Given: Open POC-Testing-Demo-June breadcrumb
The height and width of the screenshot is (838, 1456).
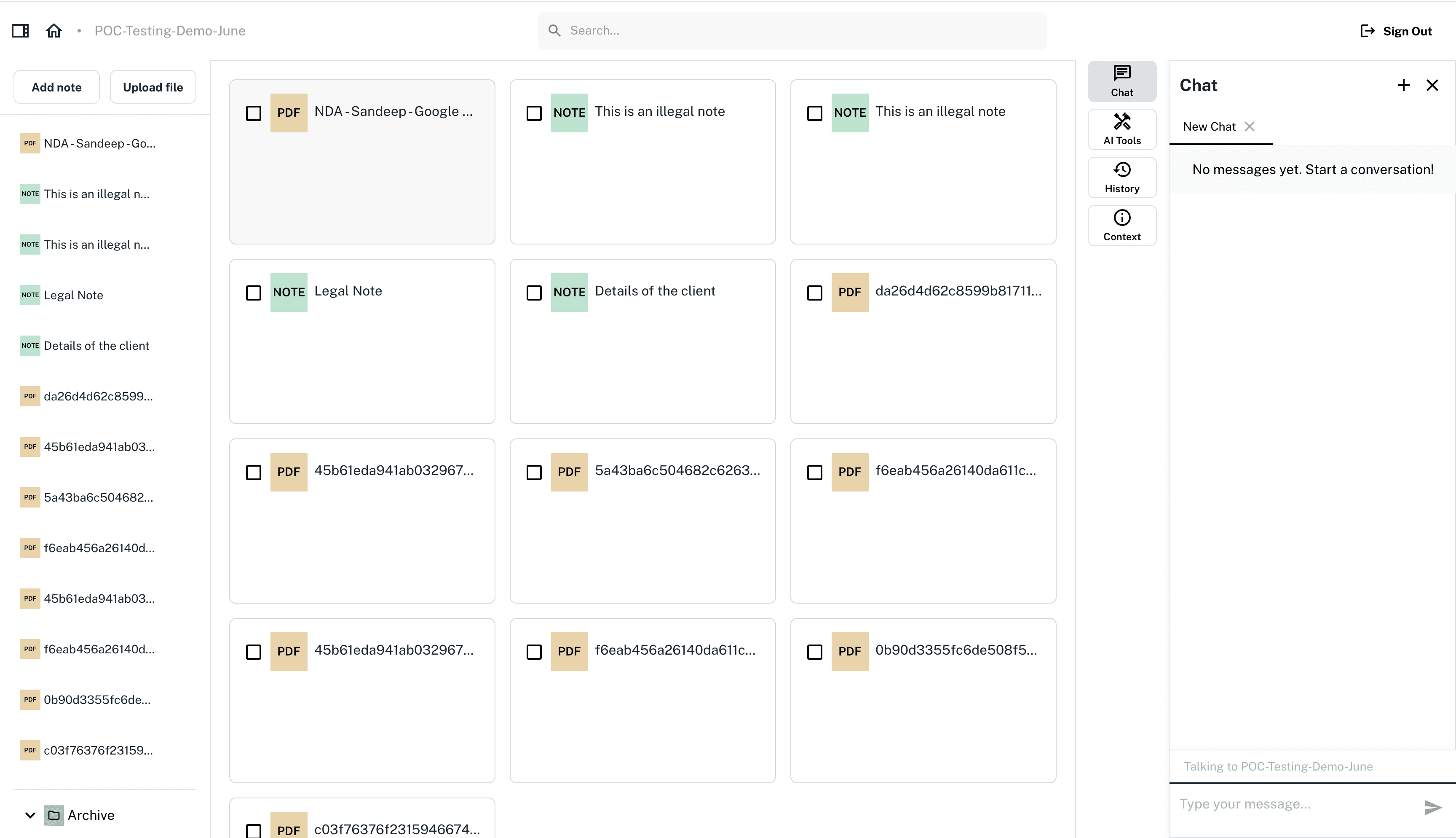Looking at the screenshot, I should click(170, 30).
